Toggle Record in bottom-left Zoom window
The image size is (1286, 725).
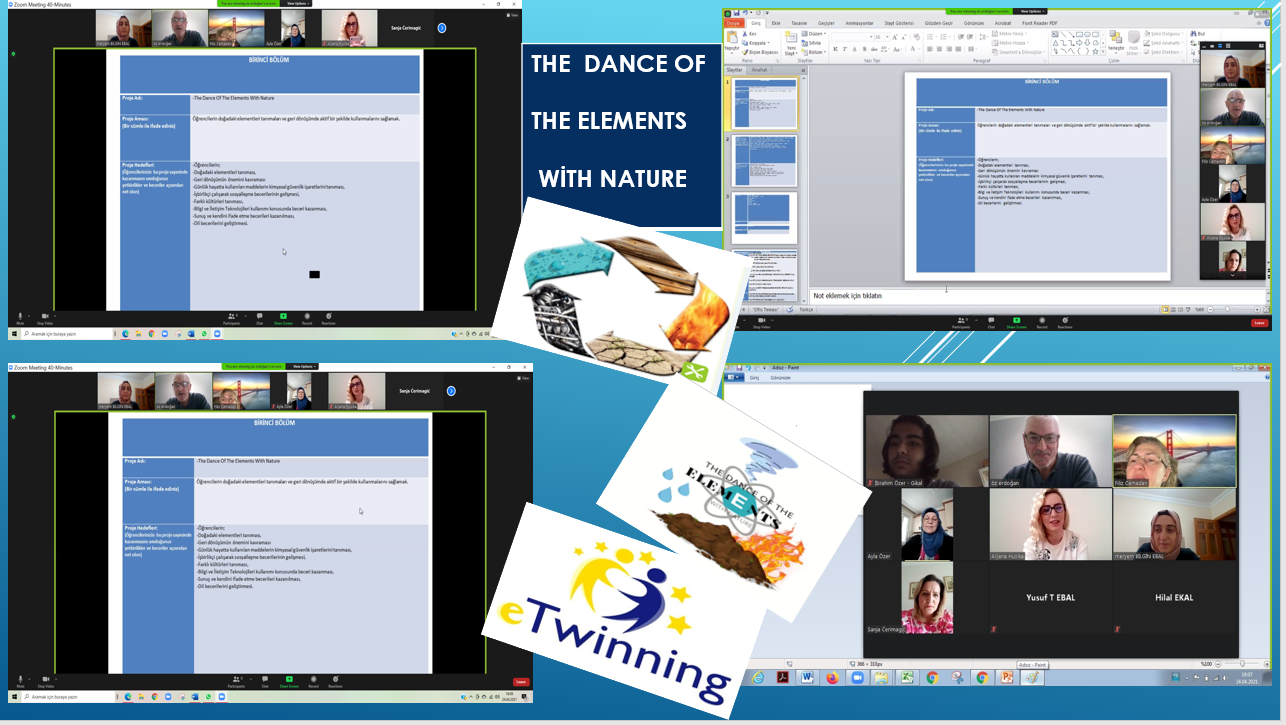point(313,682)
